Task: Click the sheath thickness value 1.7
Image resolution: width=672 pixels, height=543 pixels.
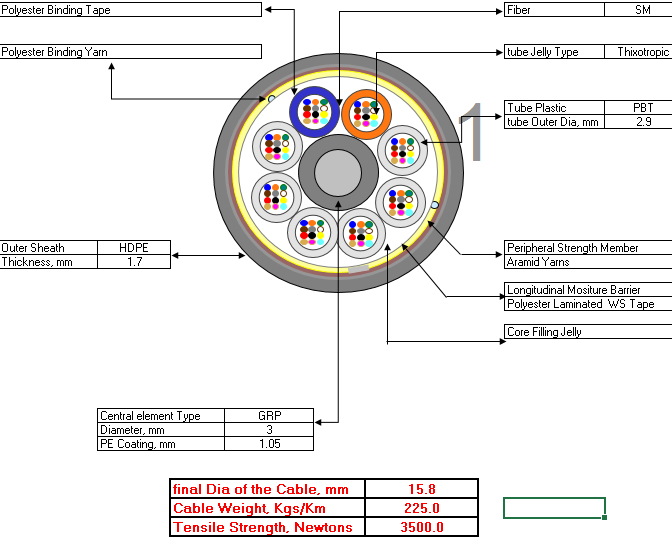Action: pos(134,262)
